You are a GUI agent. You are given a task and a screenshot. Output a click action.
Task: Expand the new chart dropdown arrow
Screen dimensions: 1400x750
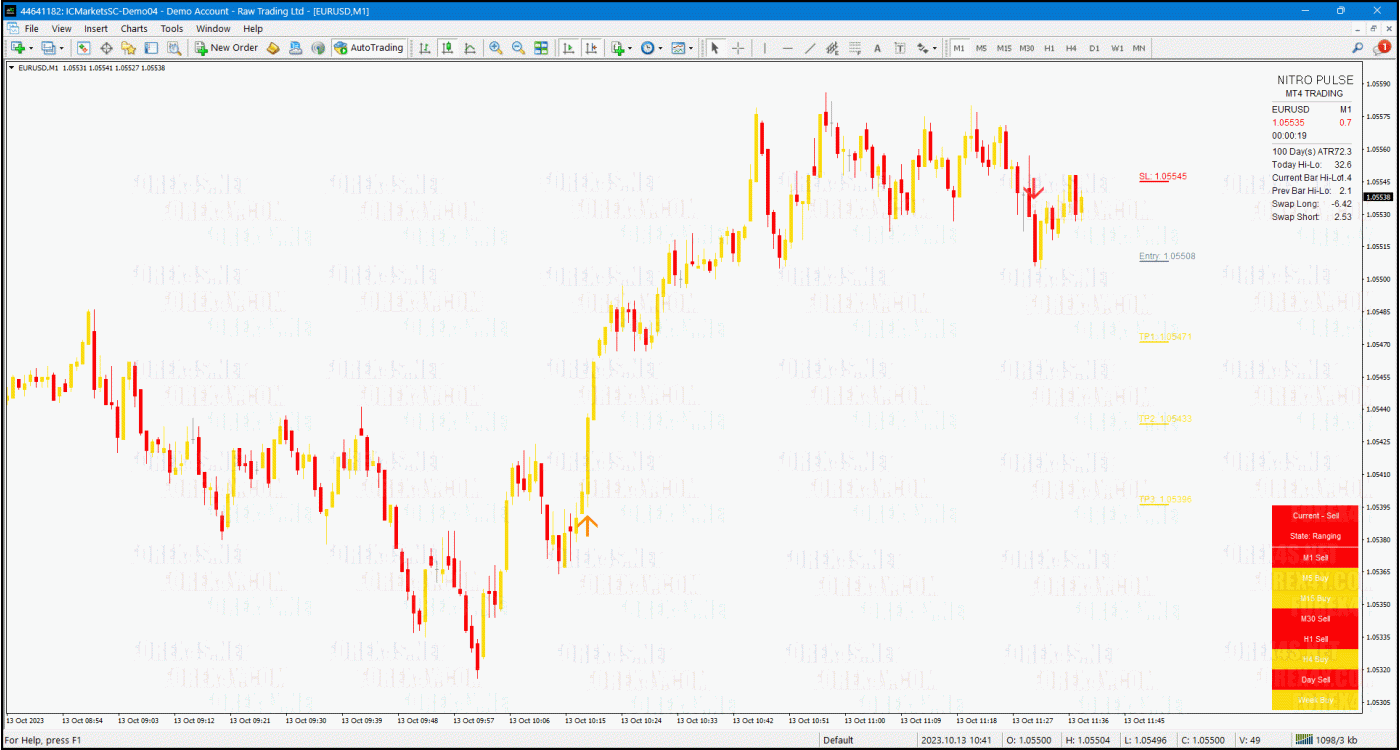[30, 48]
